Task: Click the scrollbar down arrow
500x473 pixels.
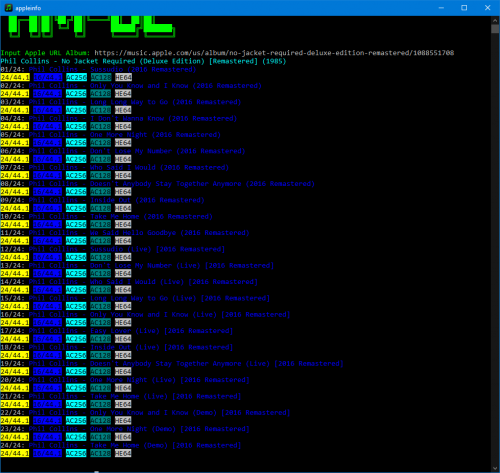Action: (495, 468)
